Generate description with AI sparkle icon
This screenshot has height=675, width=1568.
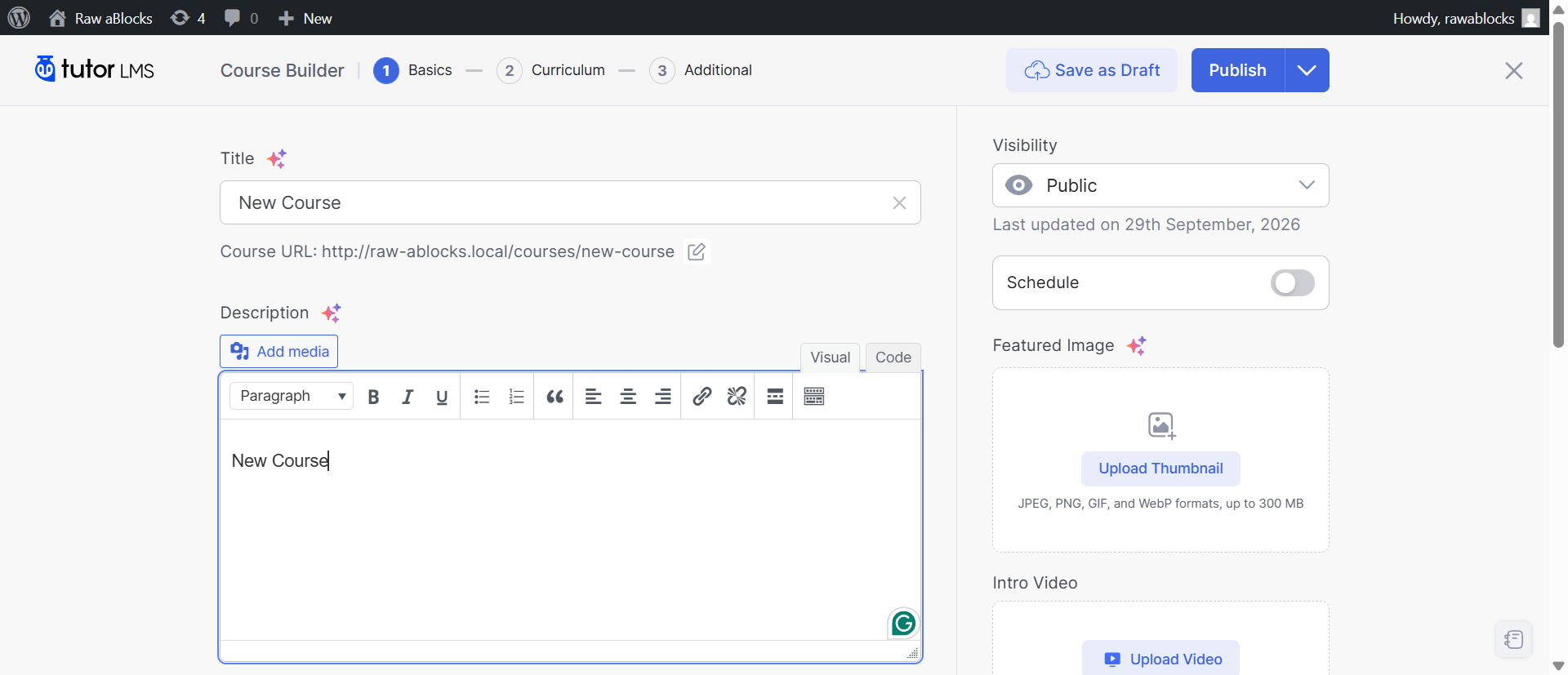pyautogui.click(x=332, y=313)
